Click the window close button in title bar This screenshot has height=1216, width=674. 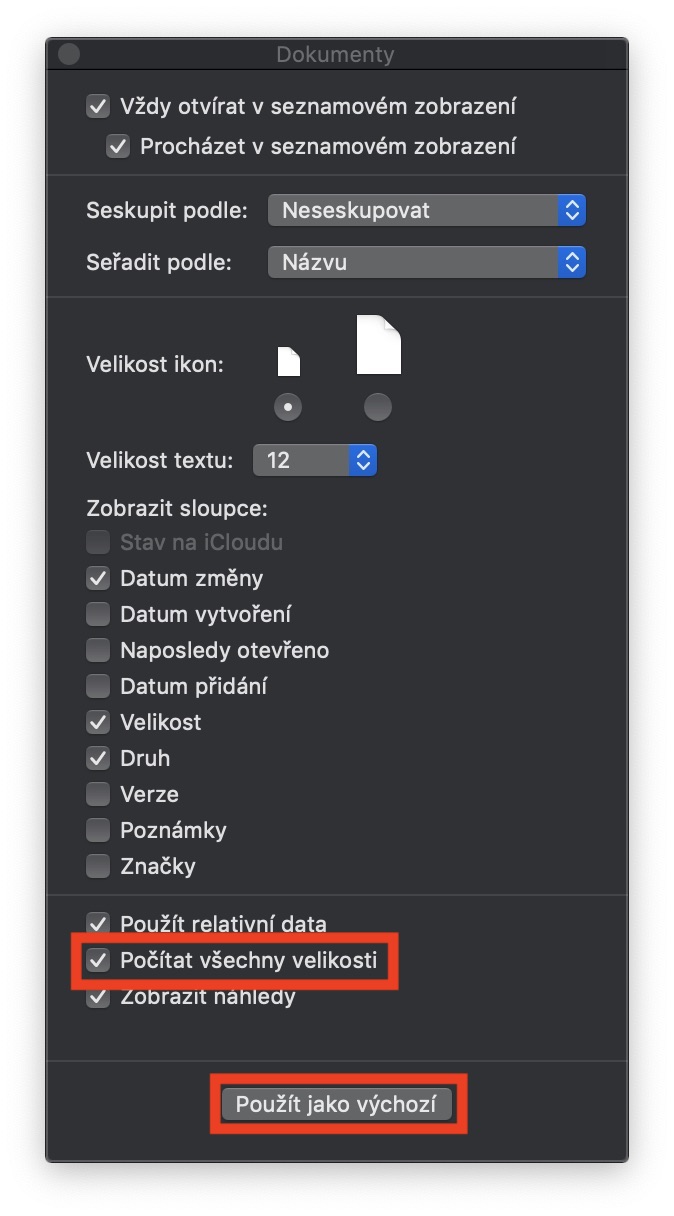tap(69, 55)
